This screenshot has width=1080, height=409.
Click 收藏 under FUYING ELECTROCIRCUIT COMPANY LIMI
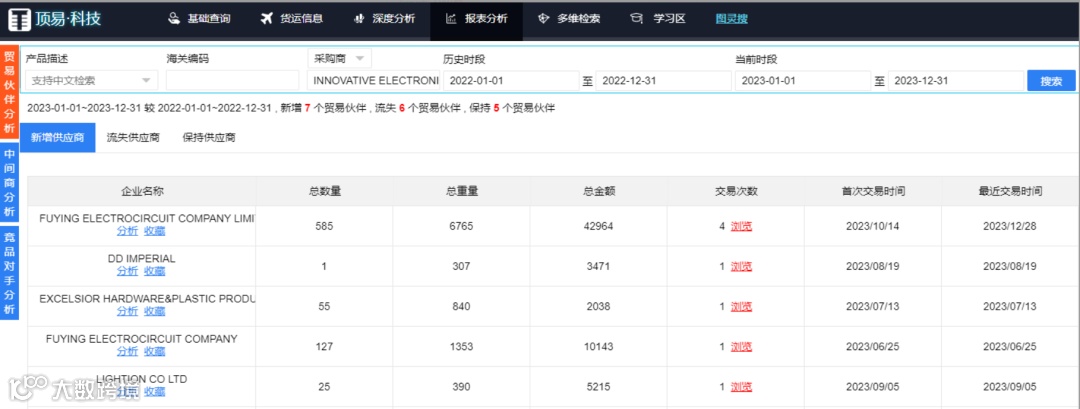(154, 231)
